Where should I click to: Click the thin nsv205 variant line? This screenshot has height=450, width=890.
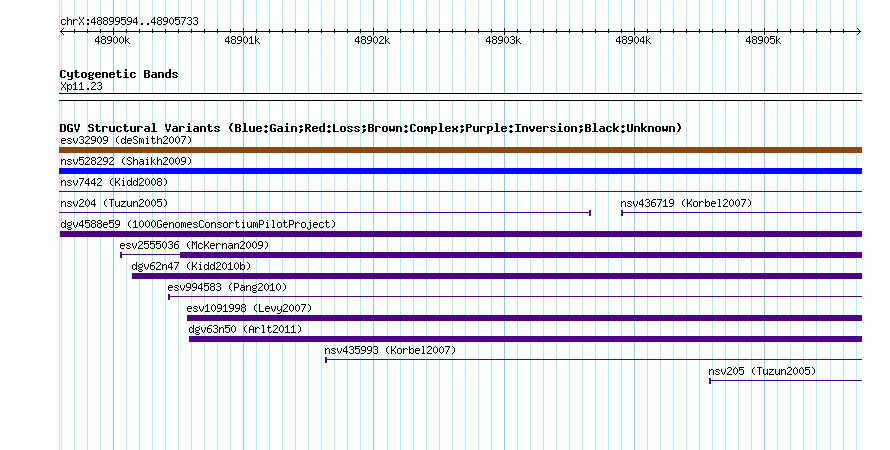click(x=786, y=380)
